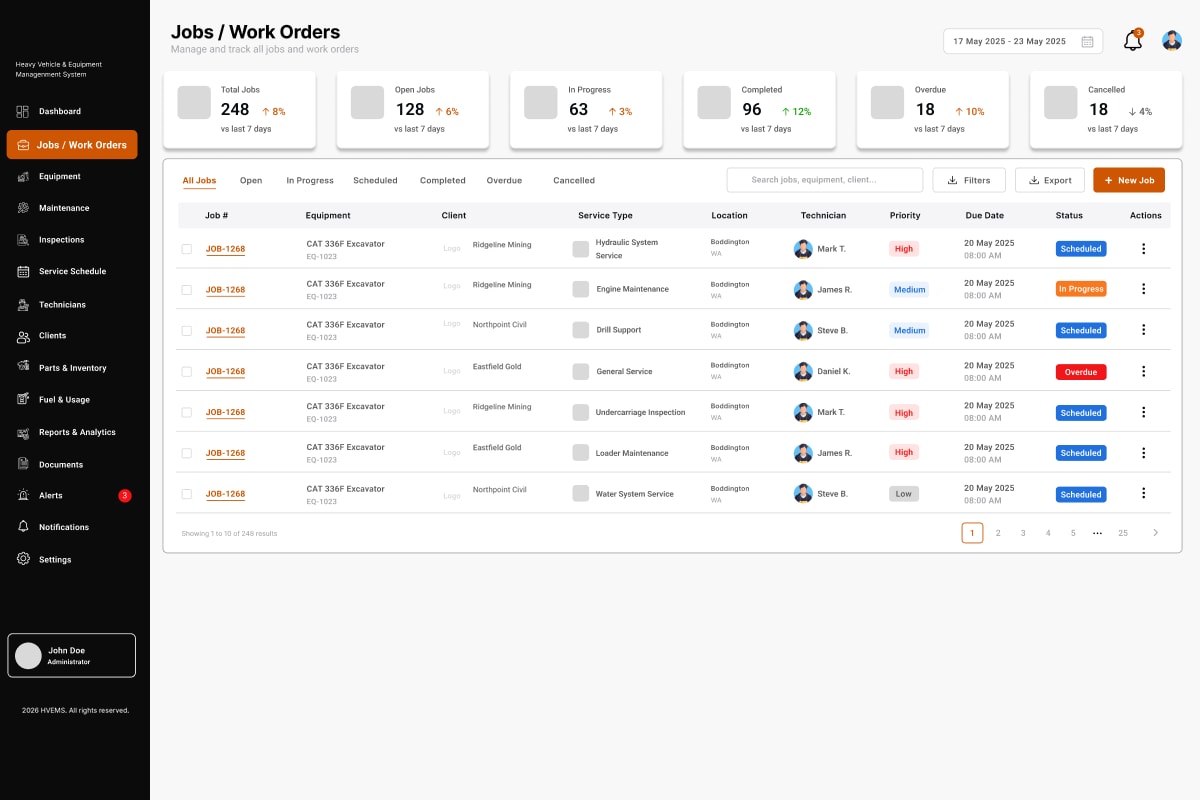
Task: Select current page 1 in pagination
Action: [x=972, y=533]
